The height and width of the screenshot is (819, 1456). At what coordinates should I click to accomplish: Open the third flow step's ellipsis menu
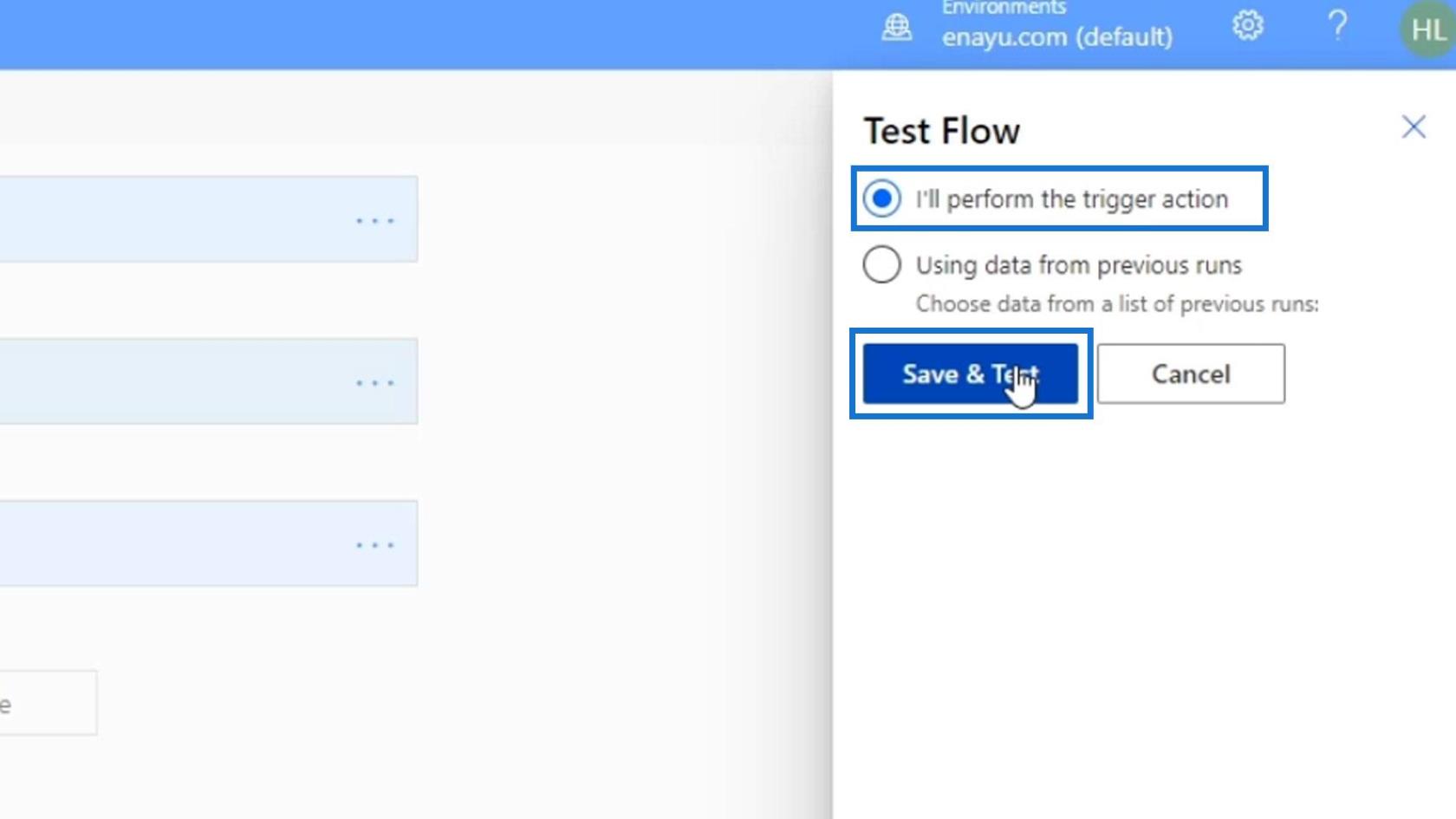tap(375, 545)
